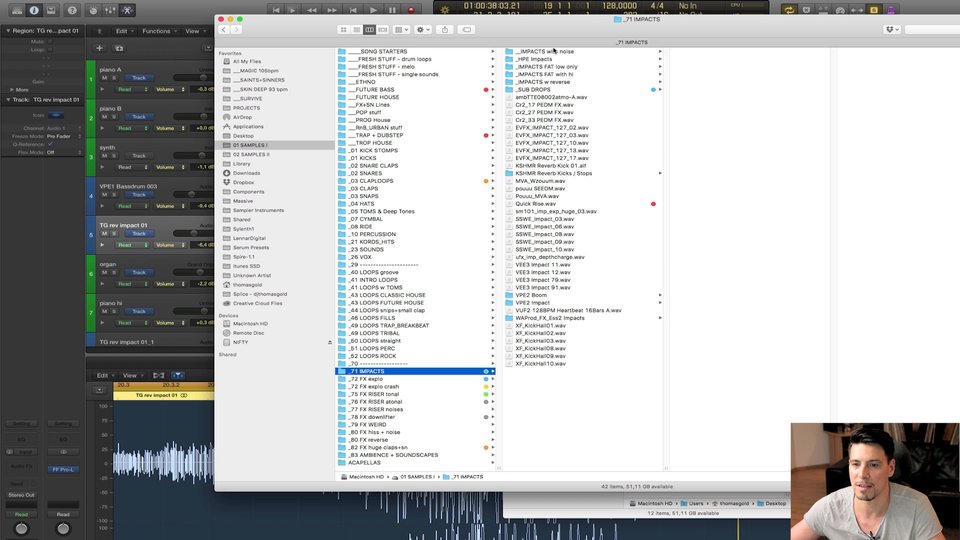Collapse the Track inspector disclosure triangle
This screenshot has height=540, width=960.
8,100
